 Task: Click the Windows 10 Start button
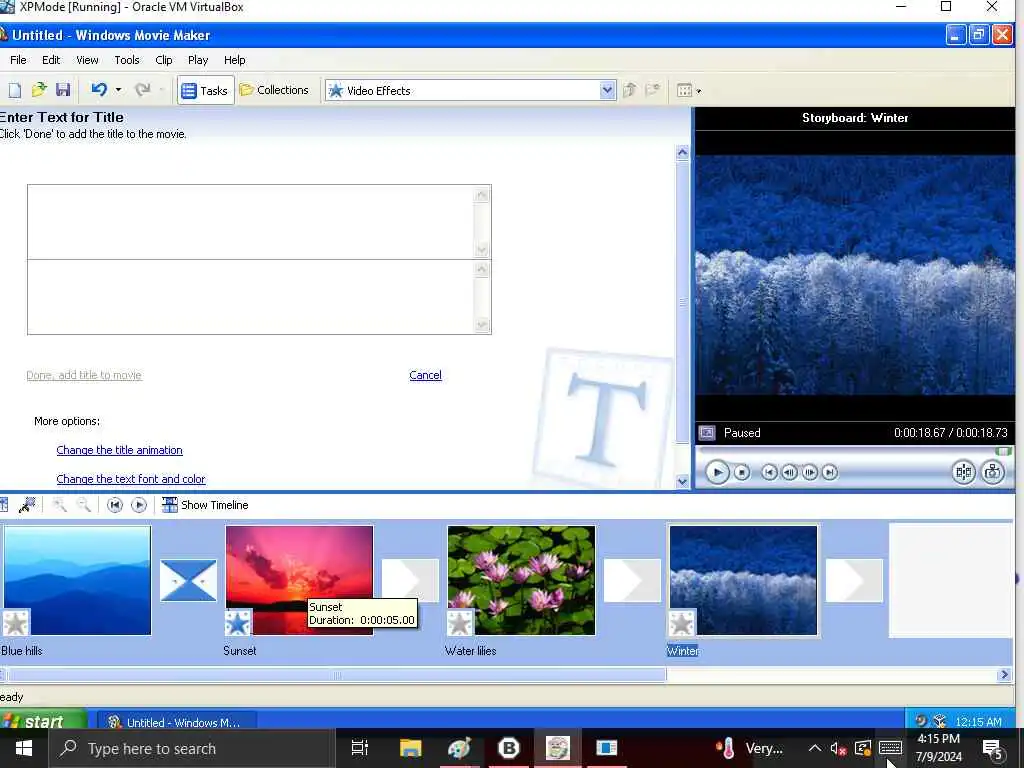pyautogui.click(x=24, y=748)
